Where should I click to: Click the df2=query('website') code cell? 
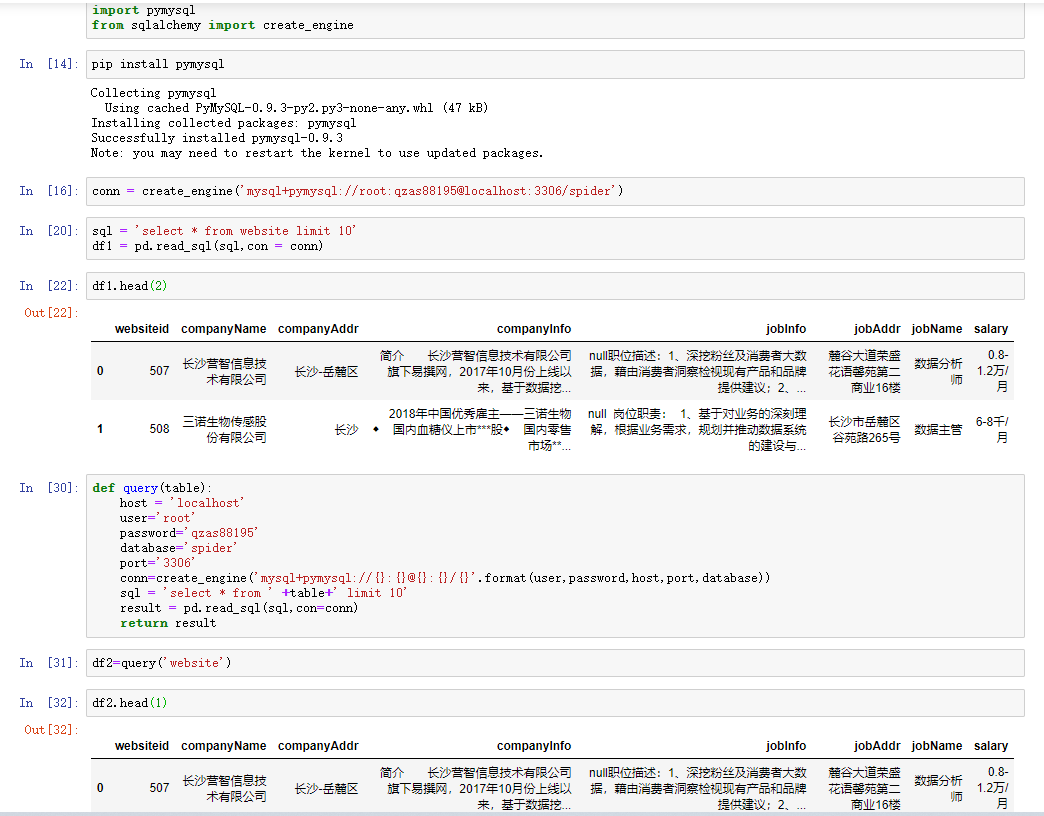tap(160, 662)
